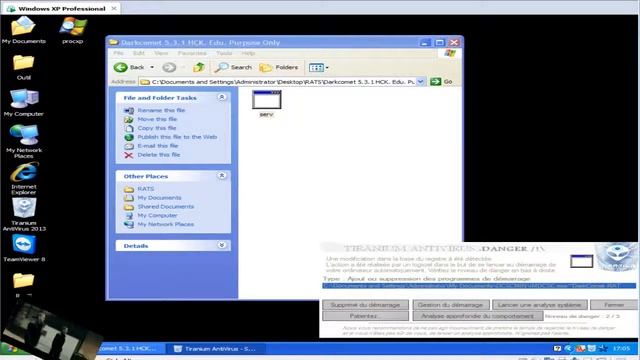The width and height of the screenshot is (640, 360).
Task: Click Rename this file link
Action: pyautogui.click(x=161, y=110)
